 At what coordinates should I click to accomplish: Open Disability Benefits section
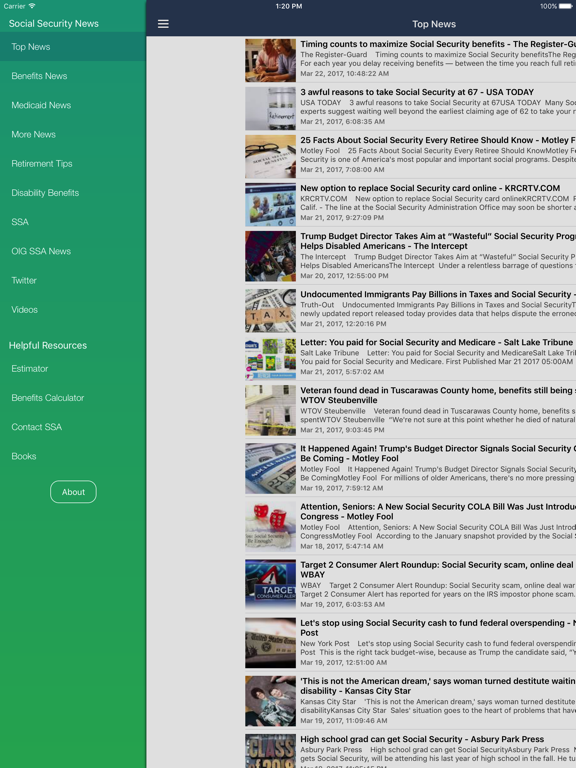73,193
